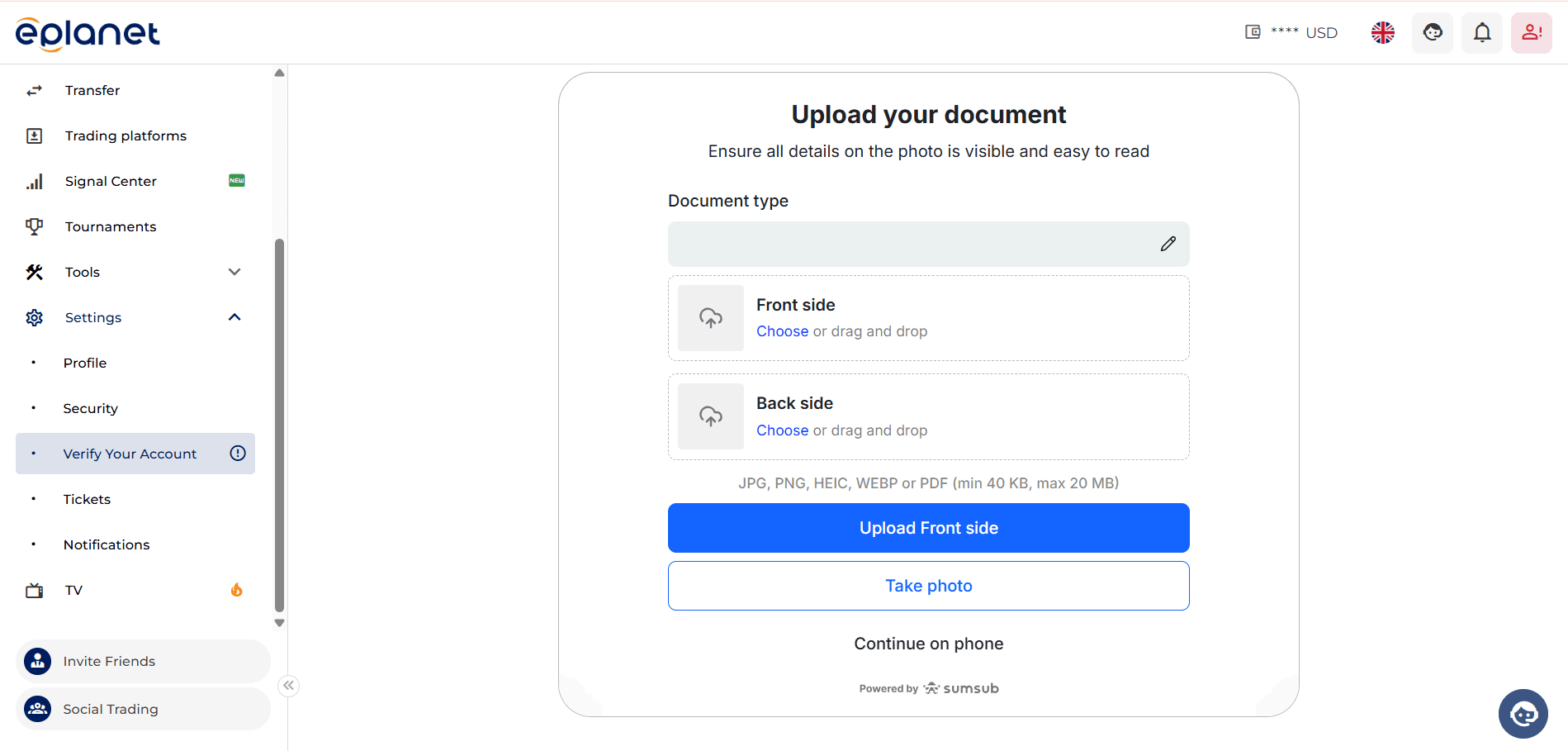1568x751 pixels.
Task: Click the wallet icon next to USD balance
Action: tap(1253, 31)
